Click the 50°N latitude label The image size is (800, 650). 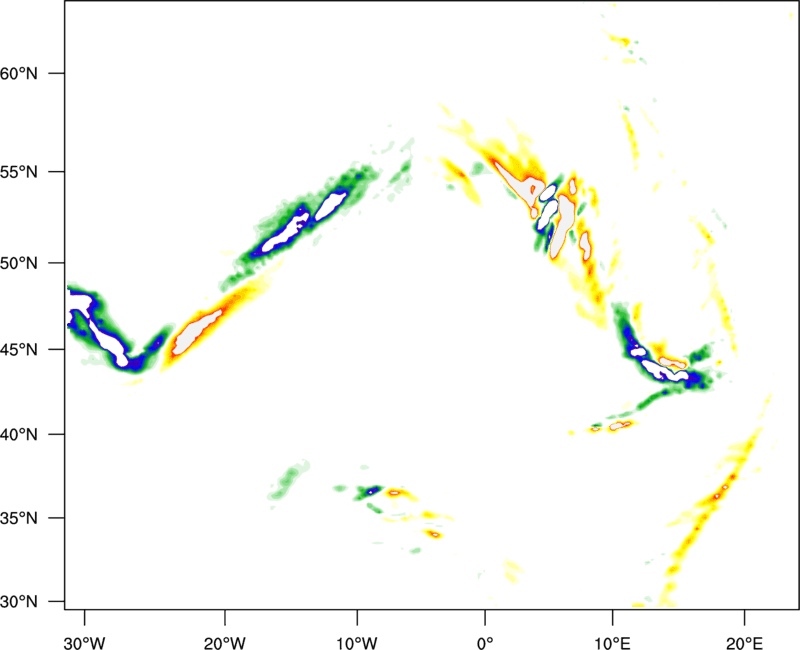pyautogui.click(x=19, y=263)
